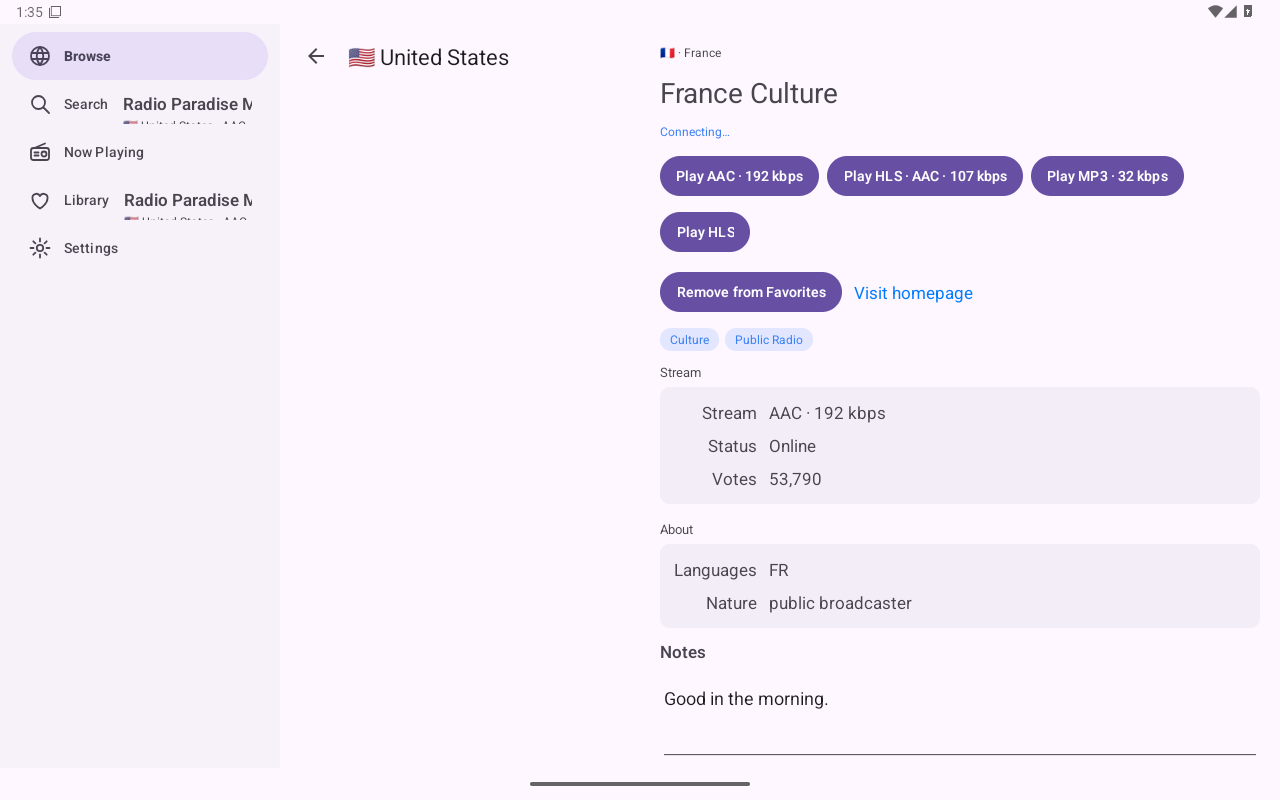1280x800 pixels.
Task: Click the FR languages value
Action: (x=779, y=570)
